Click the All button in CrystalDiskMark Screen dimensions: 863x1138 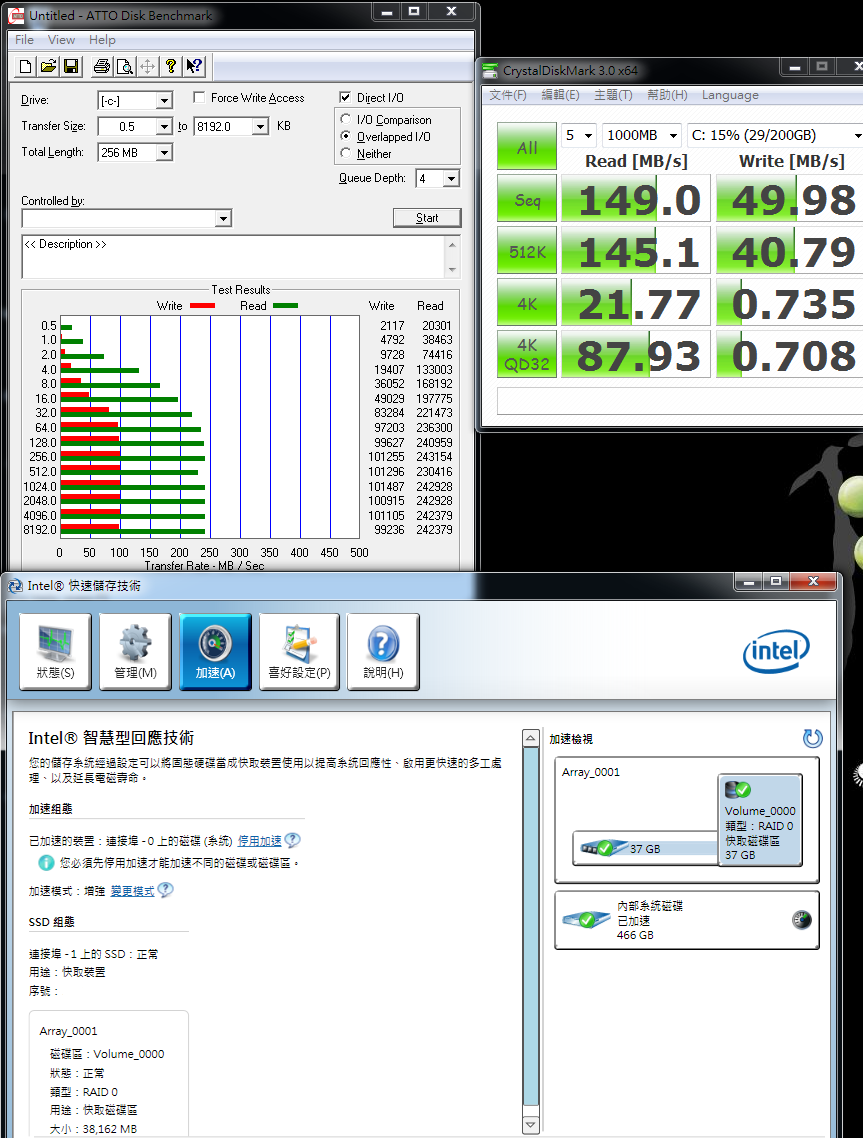point(527,147)
